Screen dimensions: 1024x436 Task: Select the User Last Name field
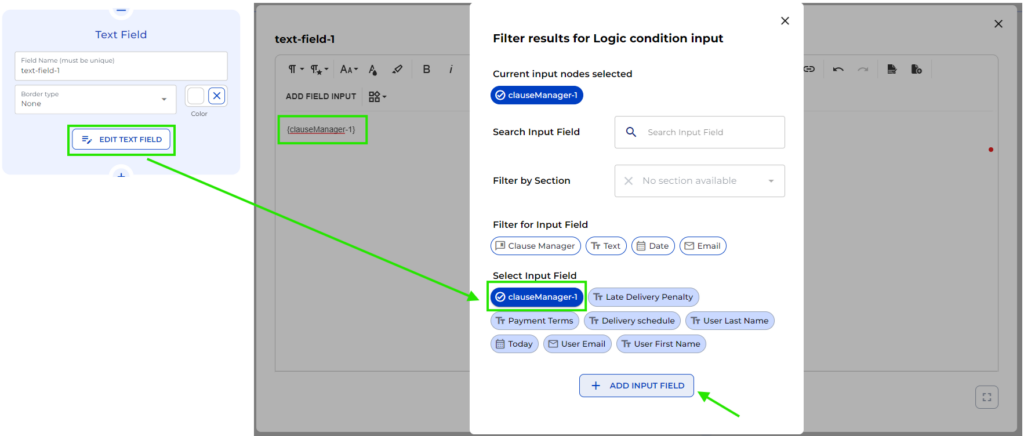click(x=730, y=320)
